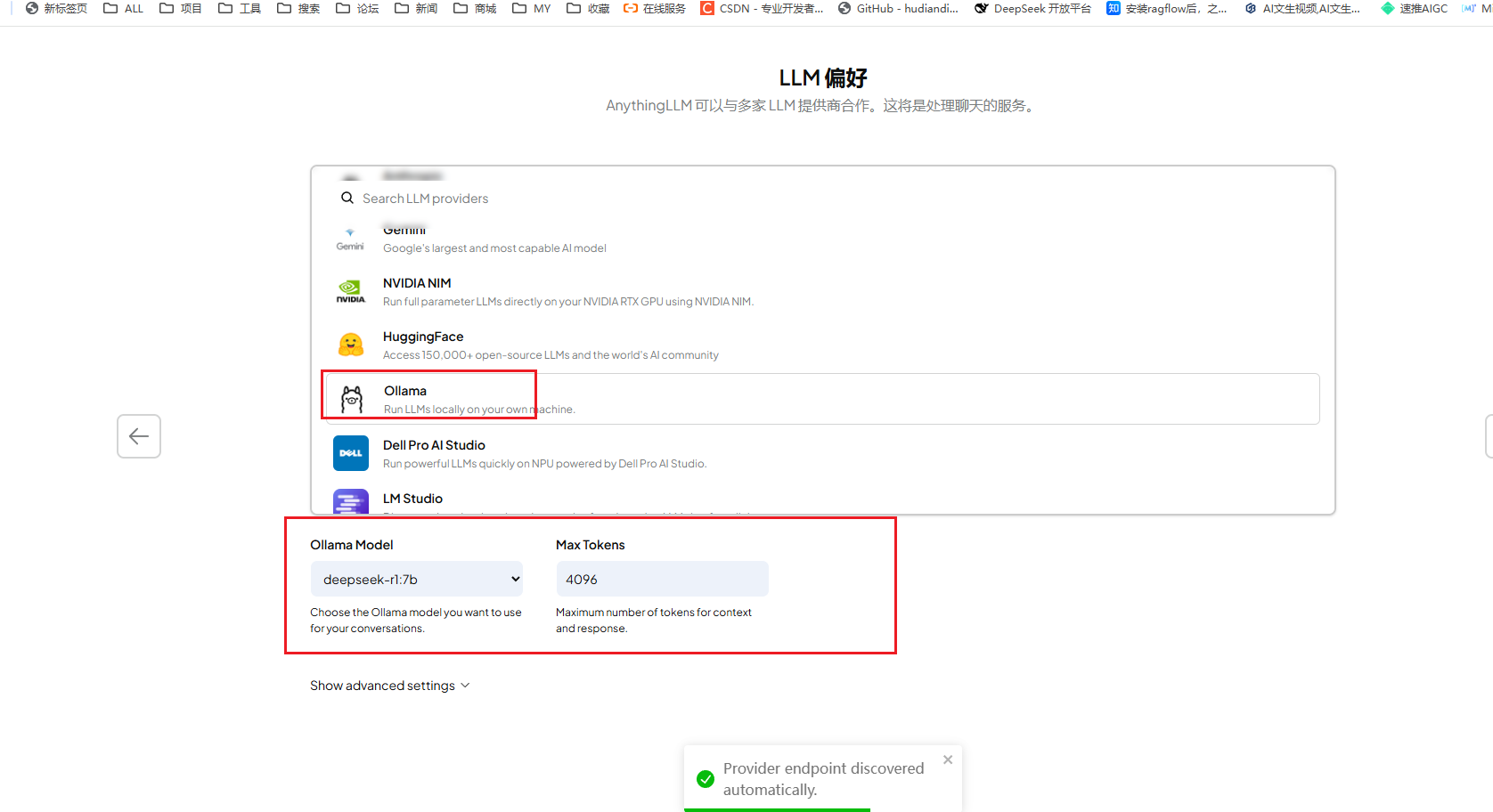This screenshot has height=812, width=1493.
Task: Open the 收藏 bookmarks folder
Action: [x=589, y=9]
